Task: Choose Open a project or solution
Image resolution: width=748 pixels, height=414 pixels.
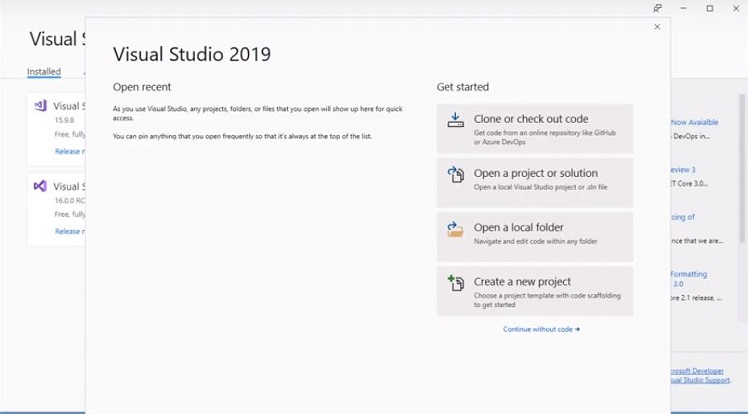Action: [x=535, y=183]
